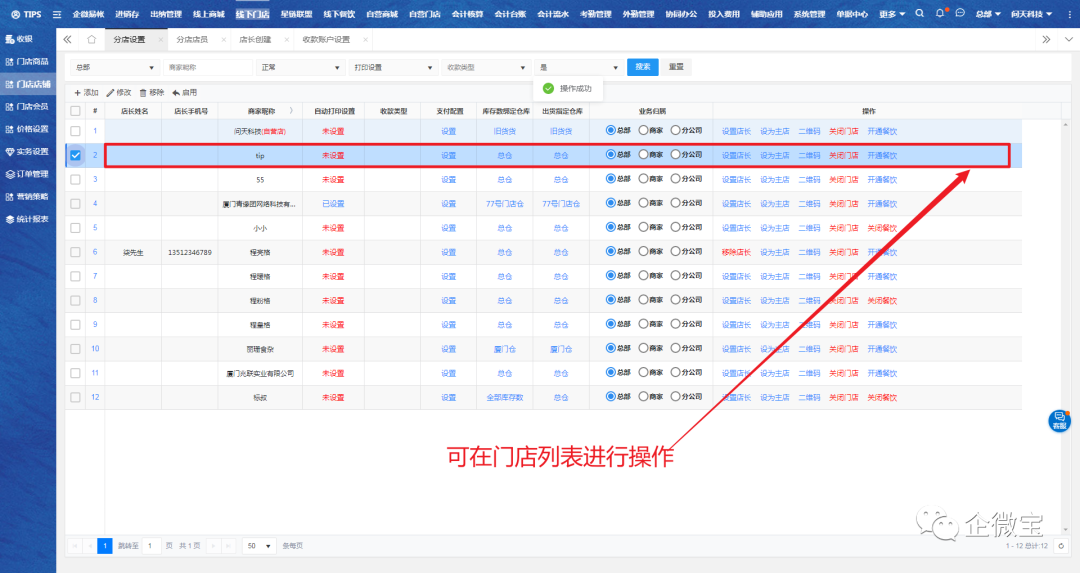The image size is (1080, 573).
Task: Select 商家 radio button in row 3
Action: [x=644, y=179]
